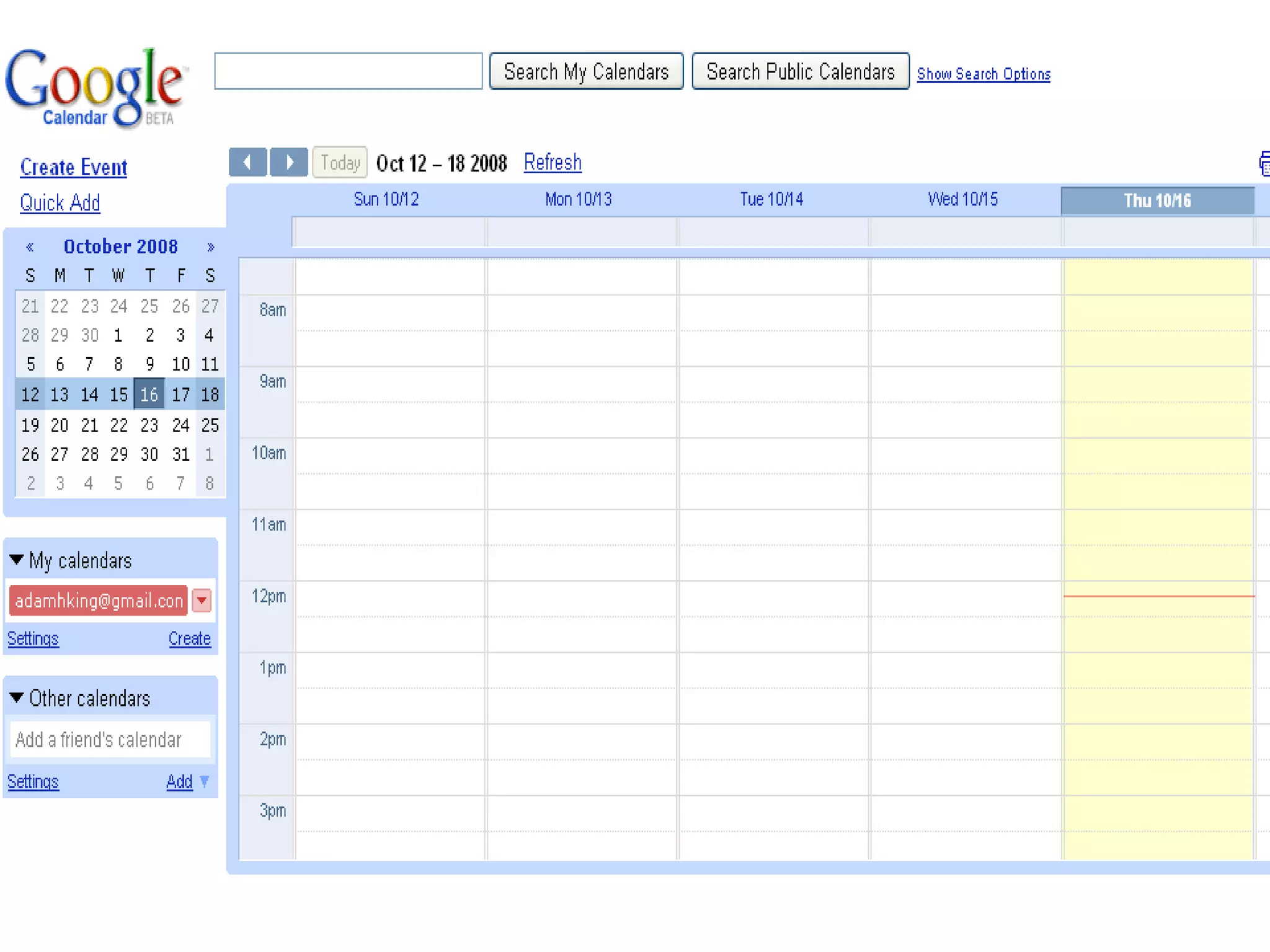Select the Thu 10/16 day header

pyautogui.click(x=1157, y=201)
